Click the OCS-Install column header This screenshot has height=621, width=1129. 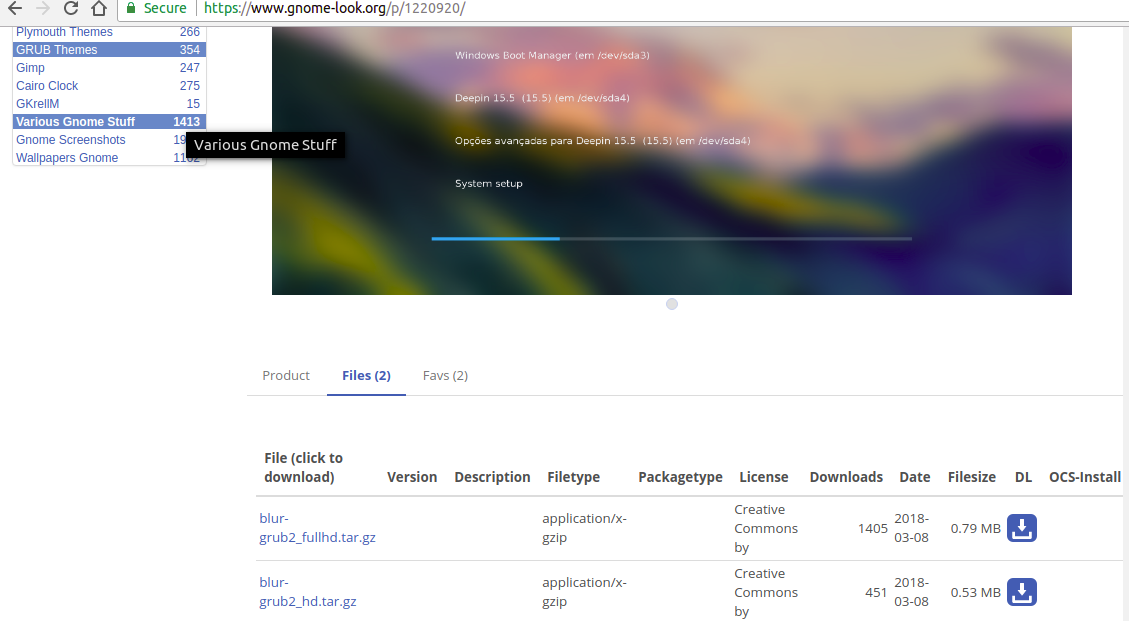click(1084, 477)
